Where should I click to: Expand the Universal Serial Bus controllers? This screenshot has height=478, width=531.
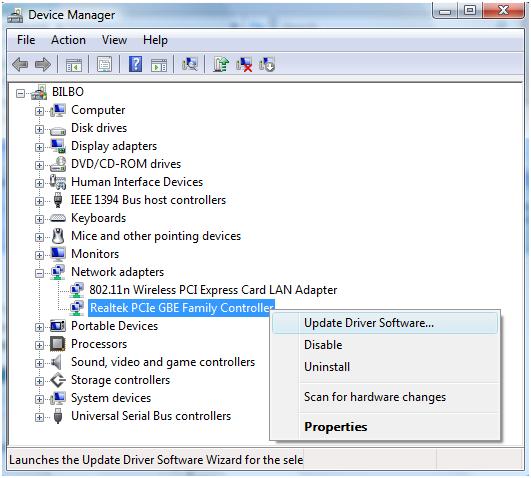(x=39, y=417)
